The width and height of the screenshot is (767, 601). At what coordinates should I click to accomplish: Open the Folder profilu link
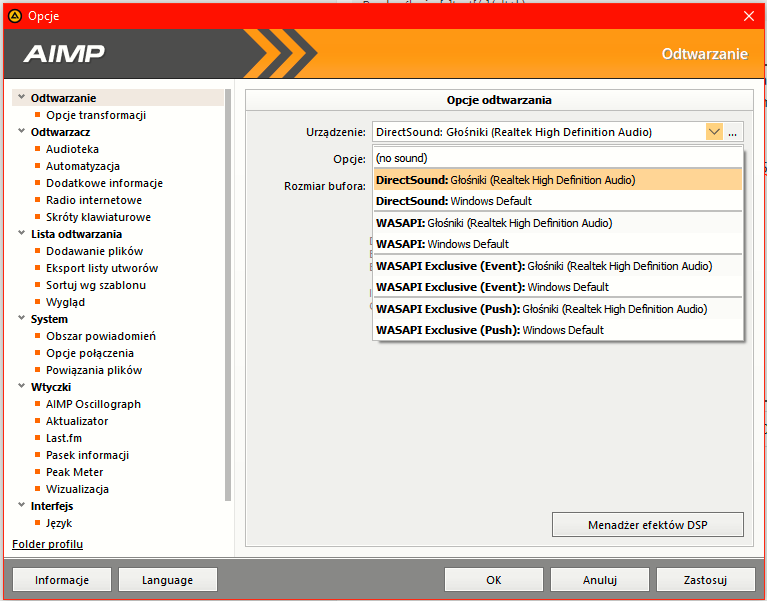pyautogui.click(x=47, y=544)
